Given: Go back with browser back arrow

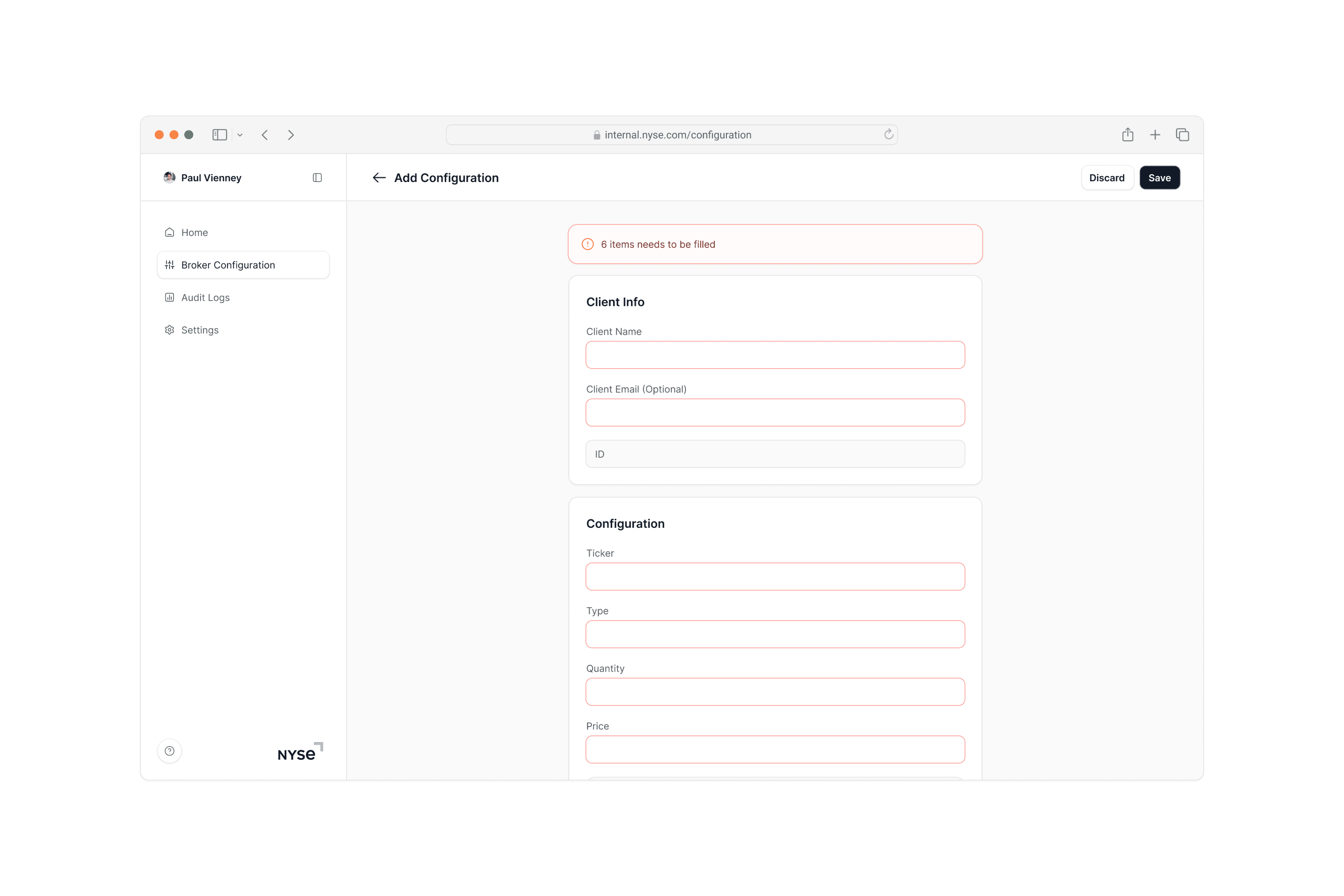Looking at the screenshot, I should pyautogui.click(x=265, y=135).
